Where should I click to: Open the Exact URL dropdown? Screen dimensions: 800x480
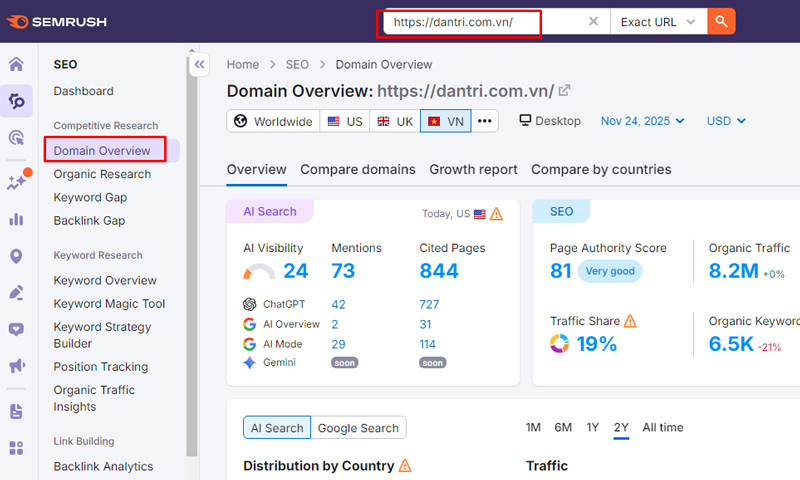[657, 22]
